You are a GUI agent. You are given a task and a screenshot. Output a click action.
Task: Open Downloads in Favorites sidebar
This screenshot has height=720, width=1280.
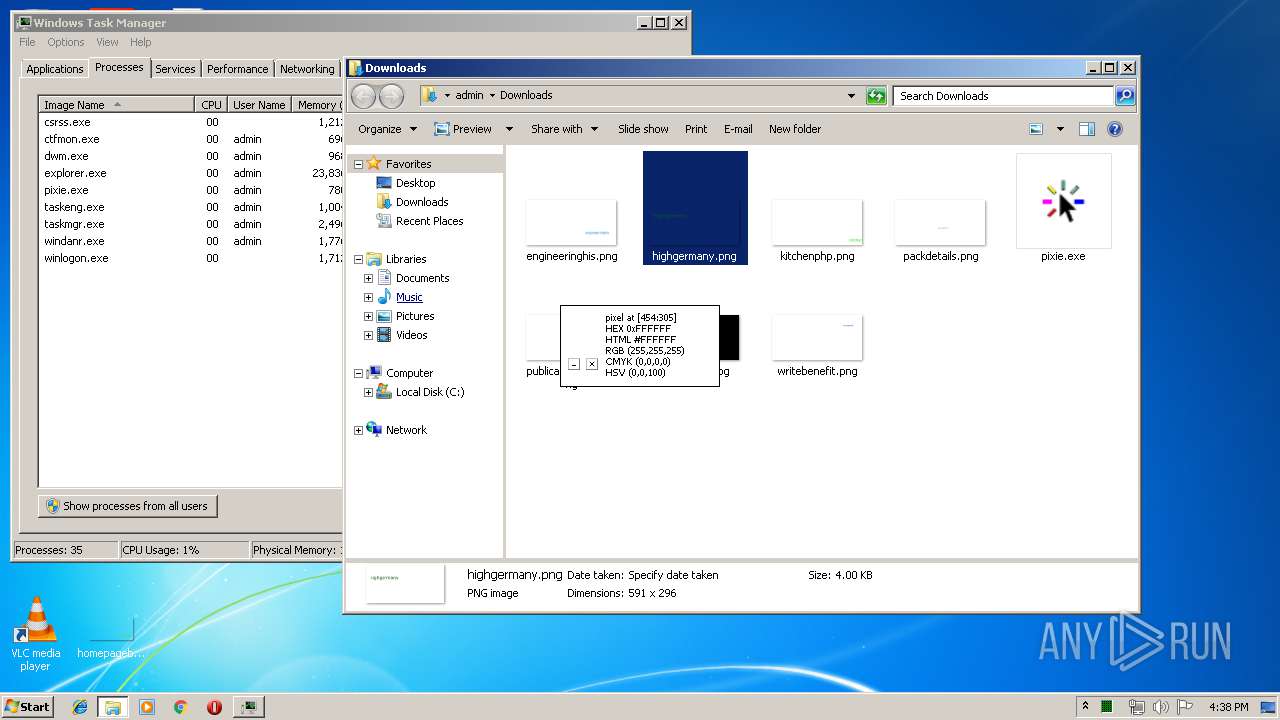pyautogui.click(x=421, y=202)
